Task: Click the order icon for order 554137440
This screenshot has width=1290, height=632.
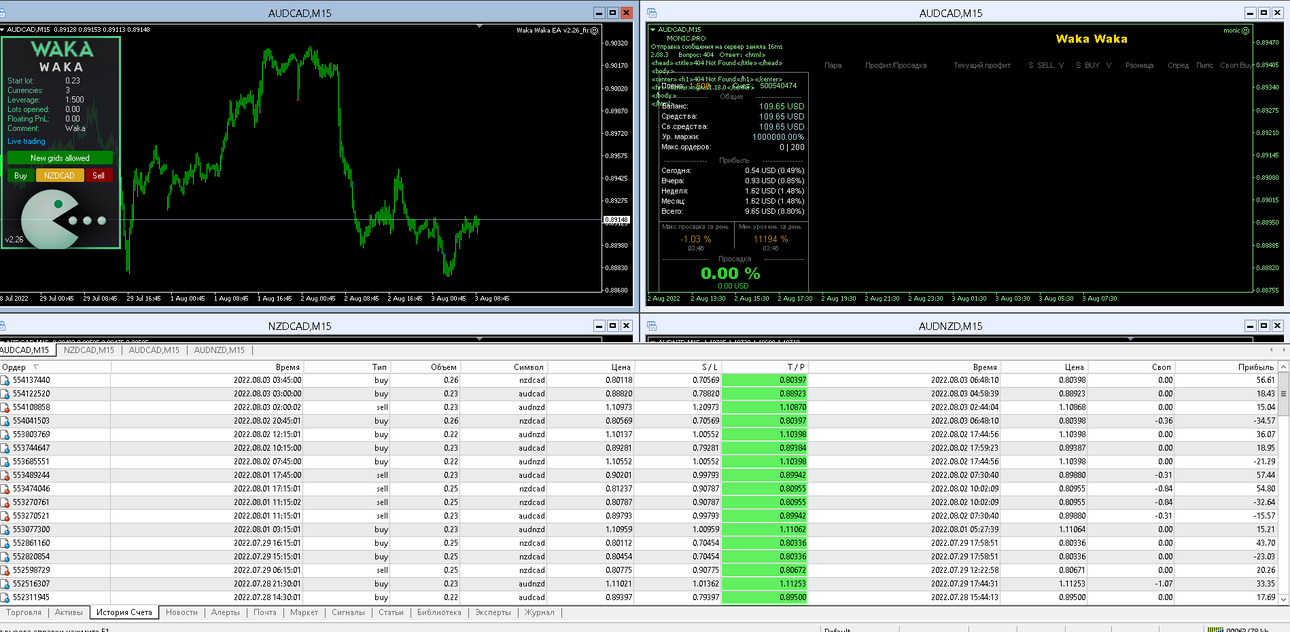Action: coord(6,380)
